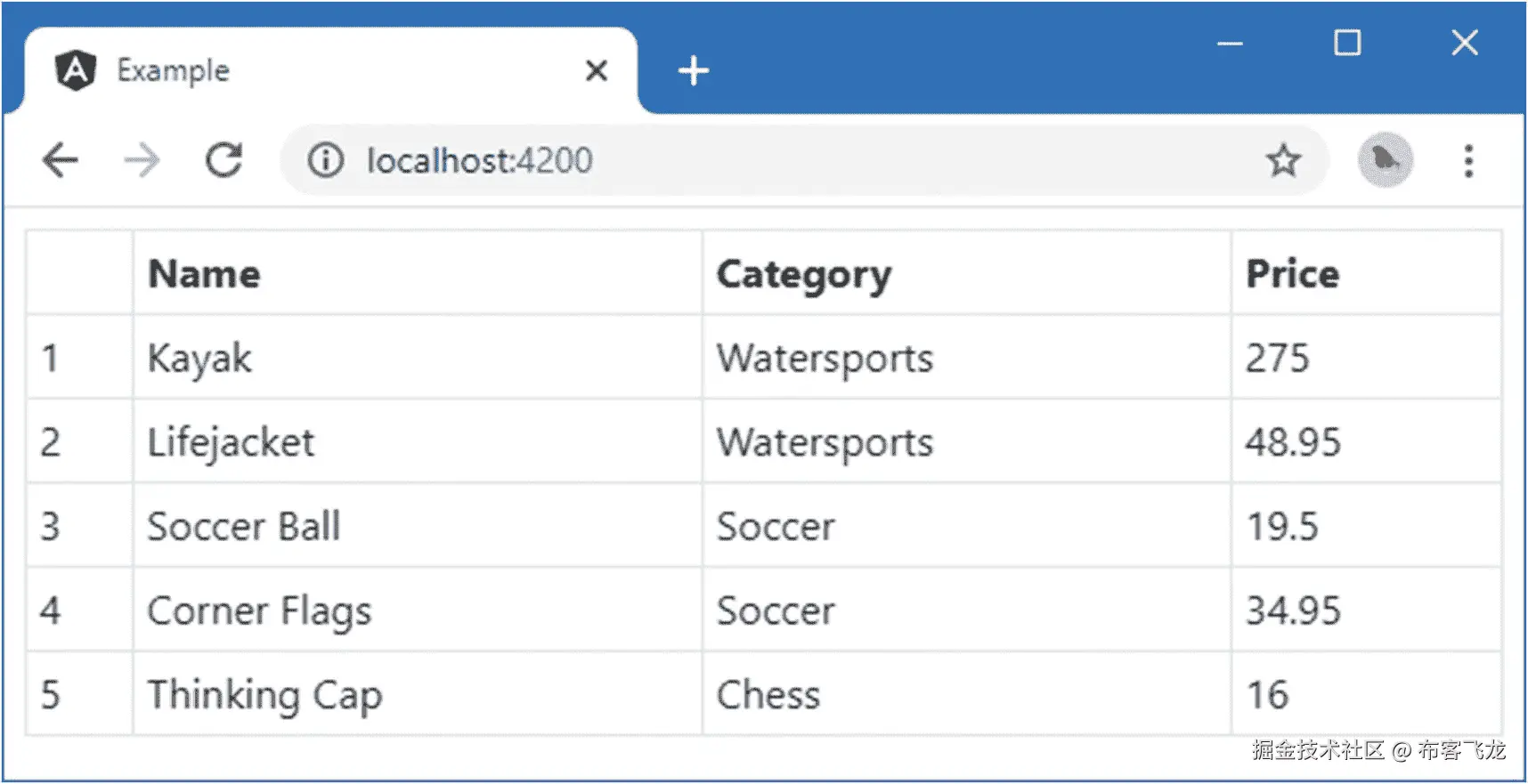Focus the localhost:4200 address bar
The width and height of the screenshot is (1528, 784).
[712, 161]
